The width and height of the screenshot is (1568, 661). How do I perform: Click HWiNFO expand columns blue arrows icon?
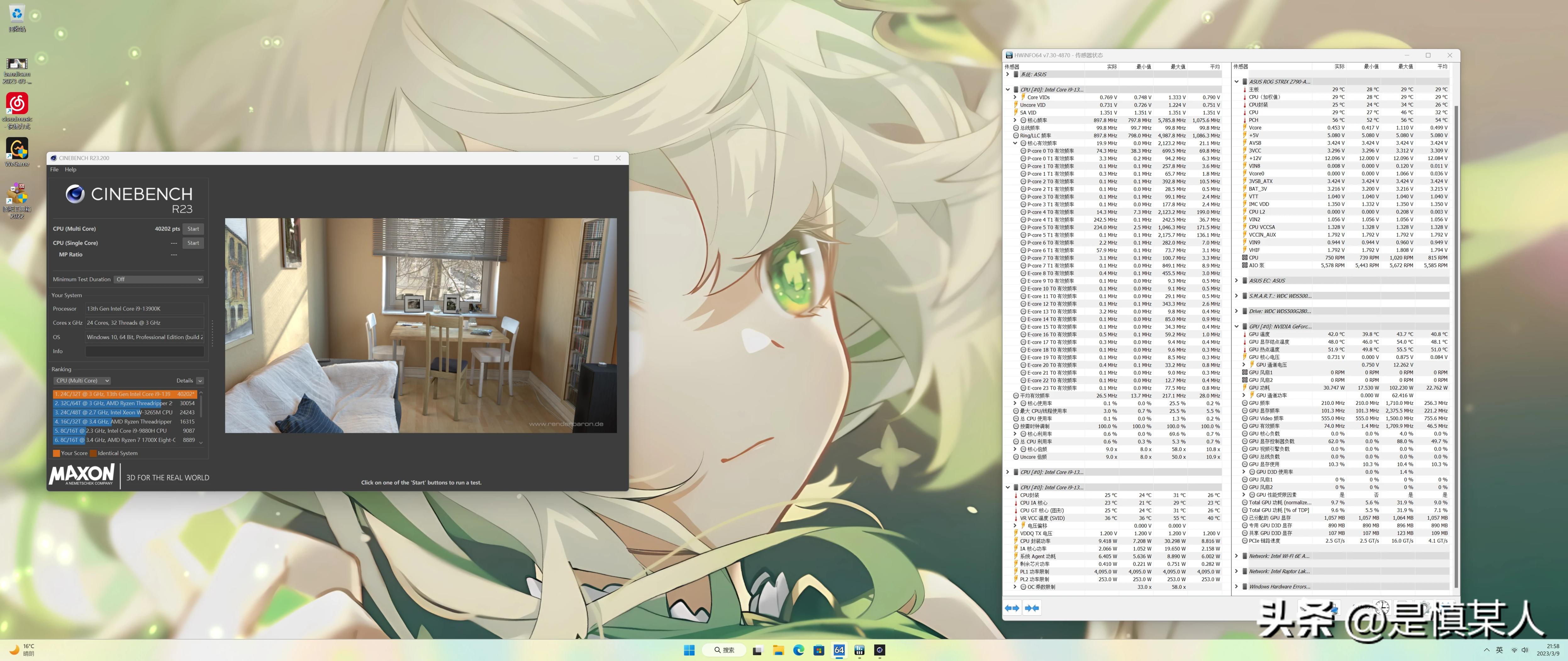point(1012,608)
